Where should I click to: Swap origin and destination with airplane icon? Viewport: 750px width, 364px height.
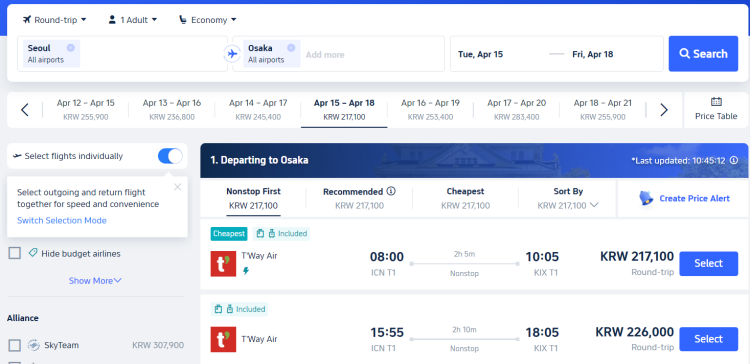click(232, 54)
